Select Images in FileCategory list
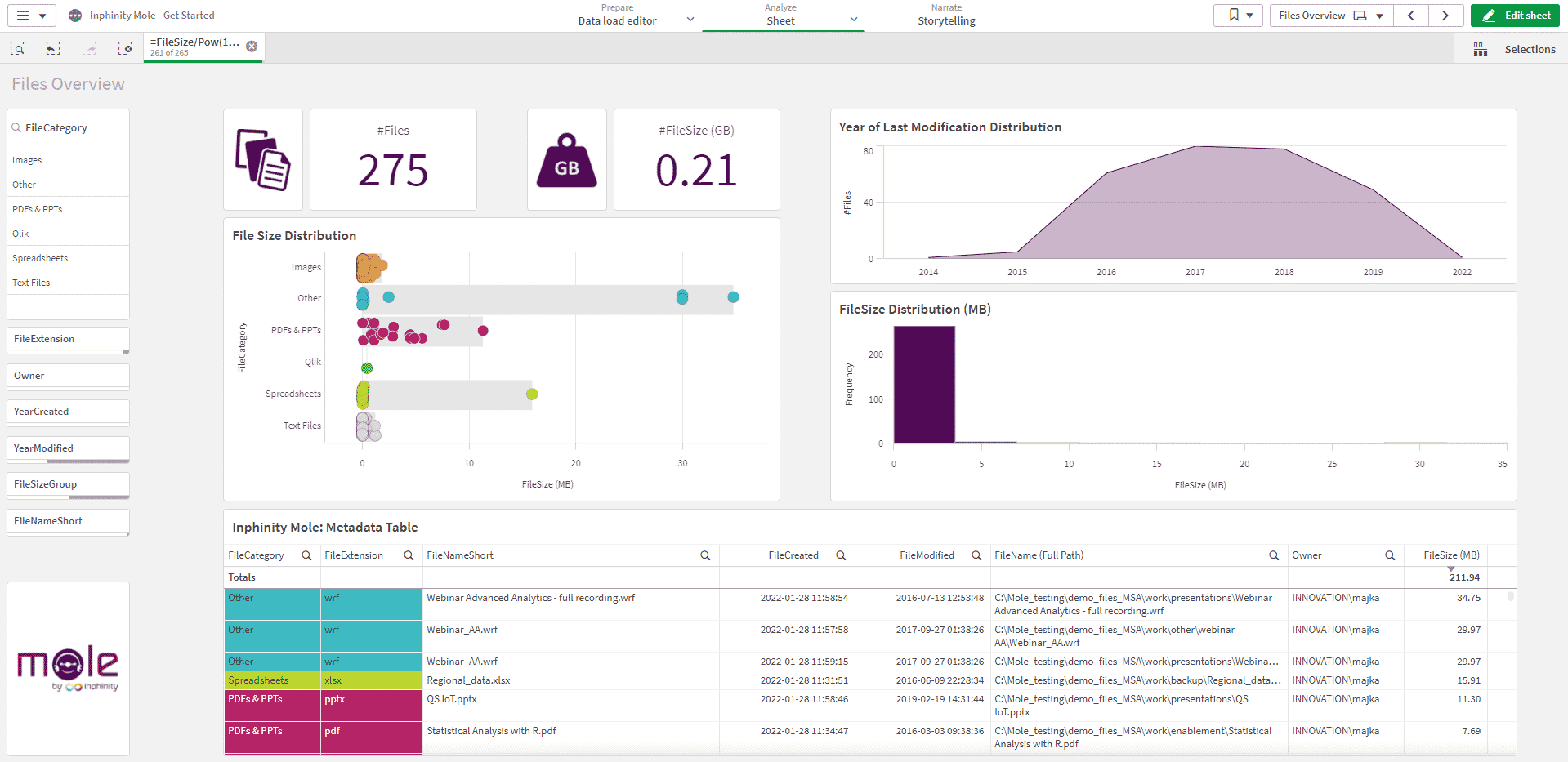This screenshot has width=1568, height=762. click(68, 160)
